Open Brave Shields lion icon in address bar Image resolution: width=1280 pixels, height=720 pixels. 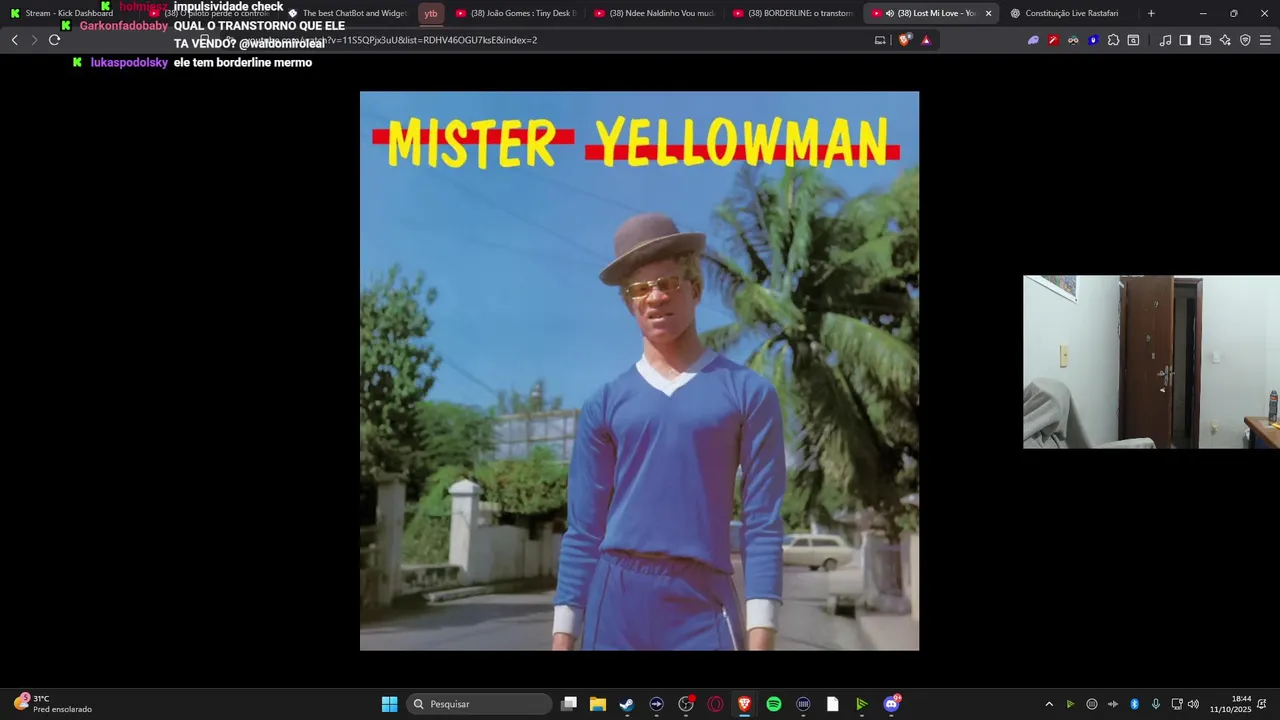click(x=905, y=40)
